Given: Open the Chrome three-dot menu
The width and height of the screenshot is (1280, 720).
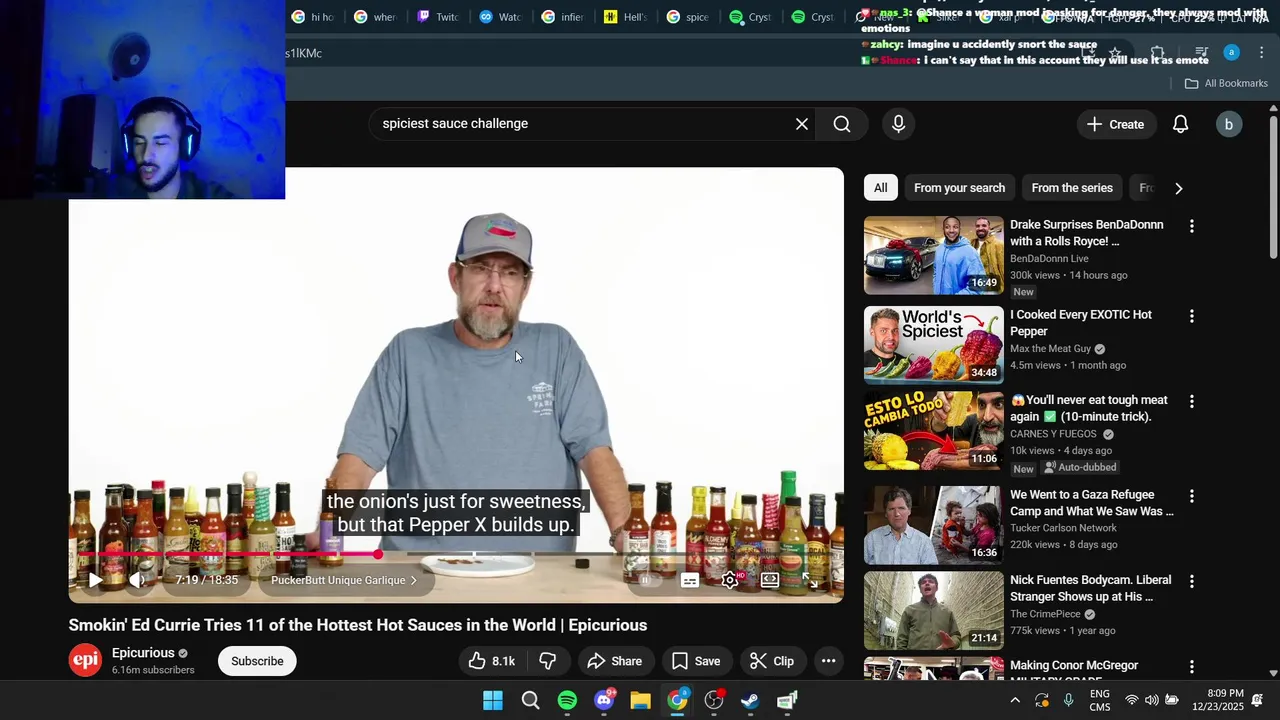Looking at the screenshot, I should pyautogui.click(x=1261, y=53).
